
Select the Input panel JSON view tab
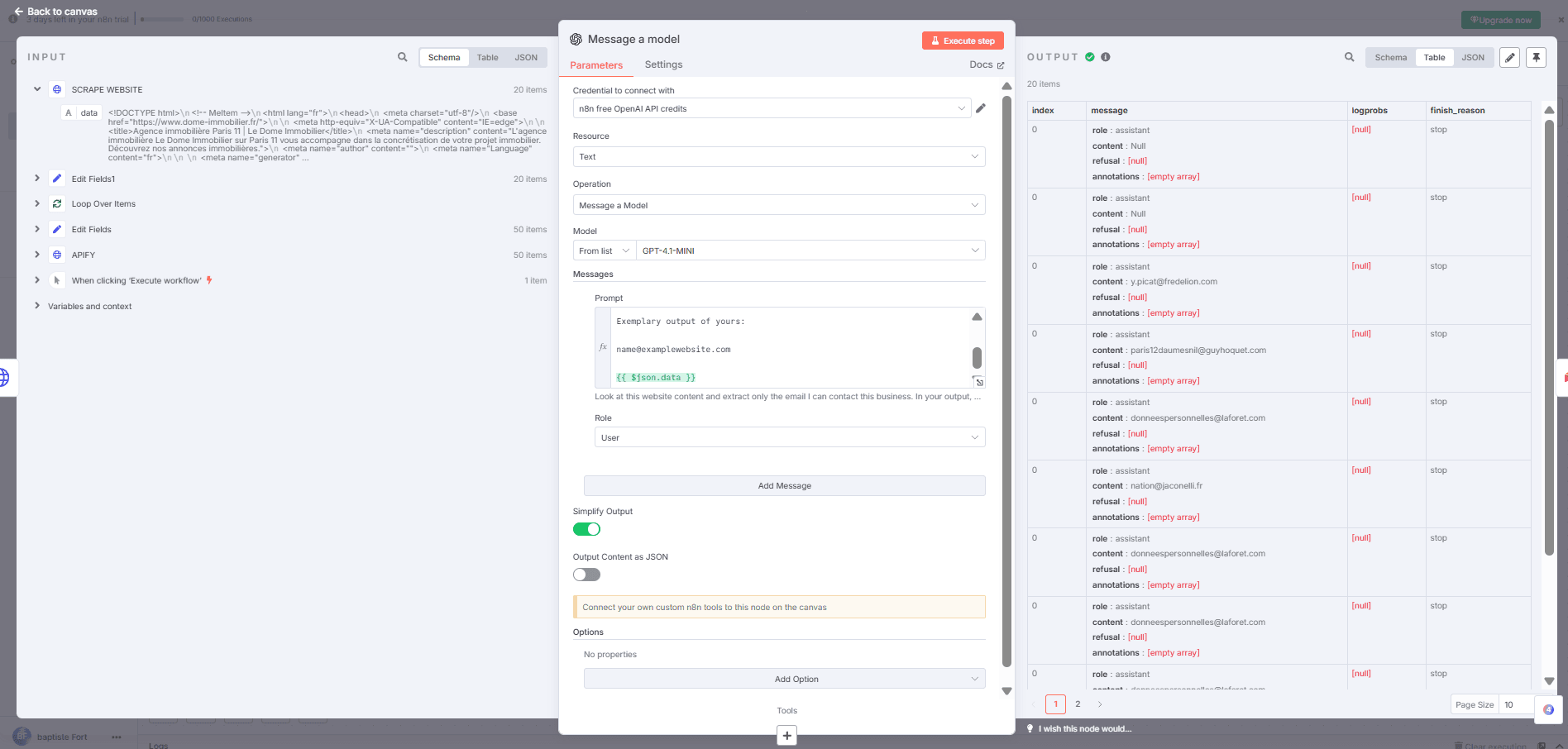pyautogui.click(x=526, y=57)
